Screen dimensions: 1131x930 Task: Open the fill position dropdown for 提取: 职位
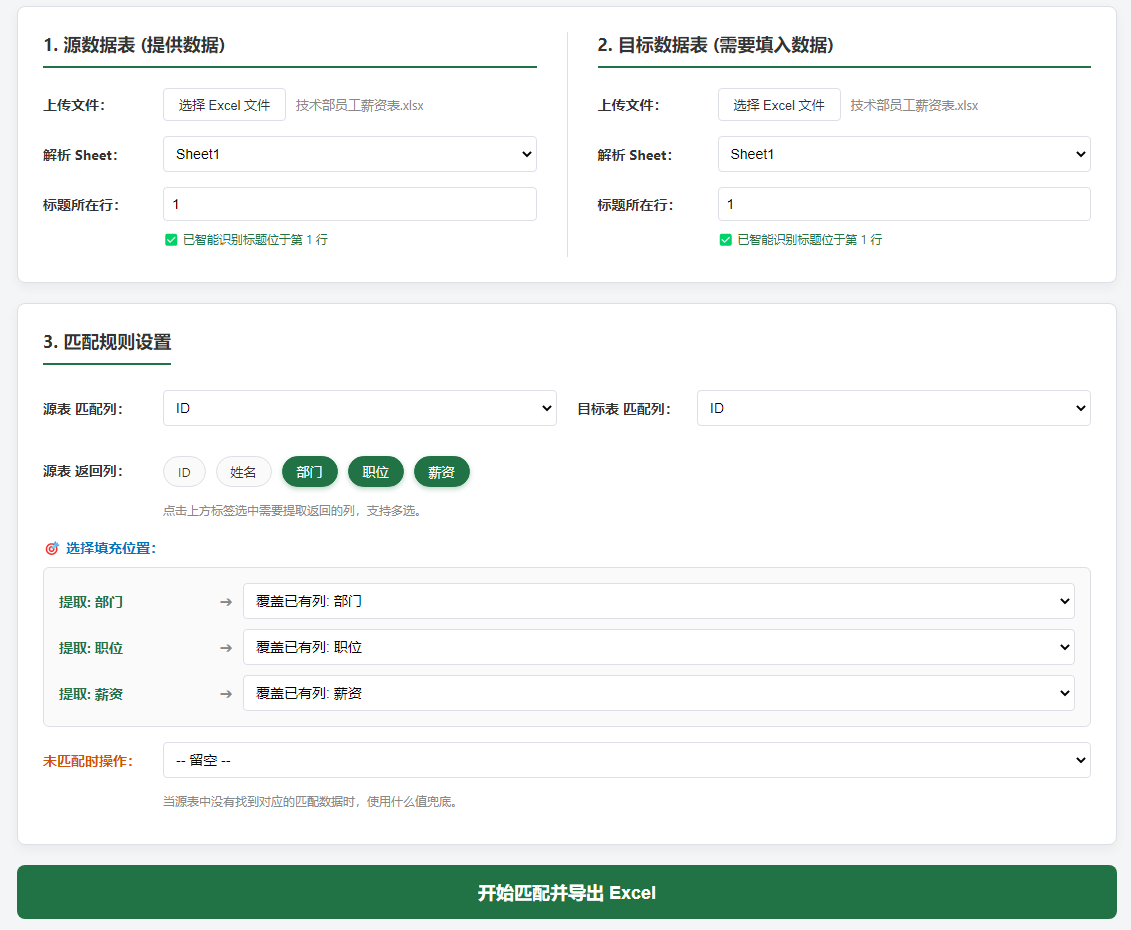point(658,647)
